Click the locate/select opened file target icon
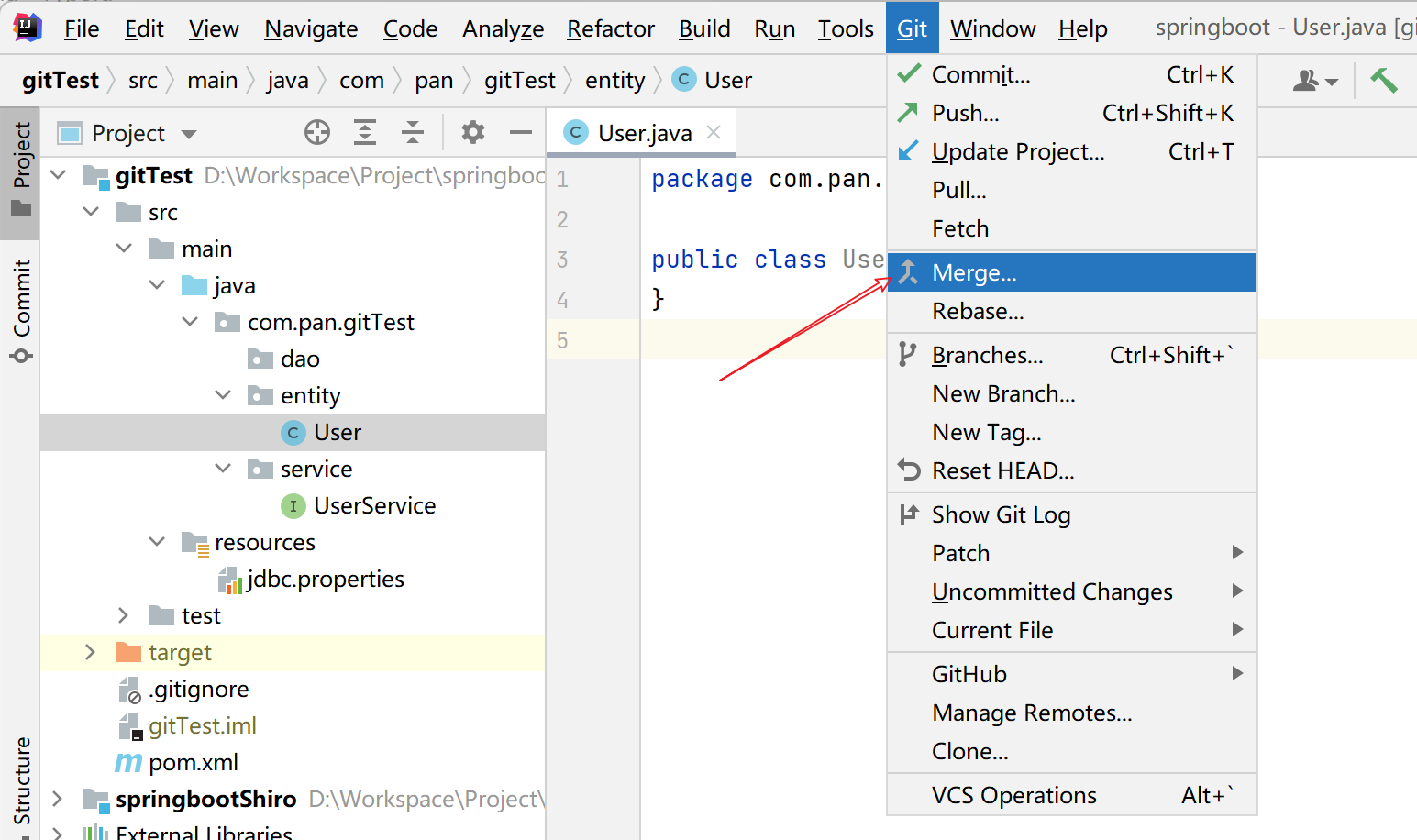Viewport: 1417px width, 840px height. pos(317,133)
